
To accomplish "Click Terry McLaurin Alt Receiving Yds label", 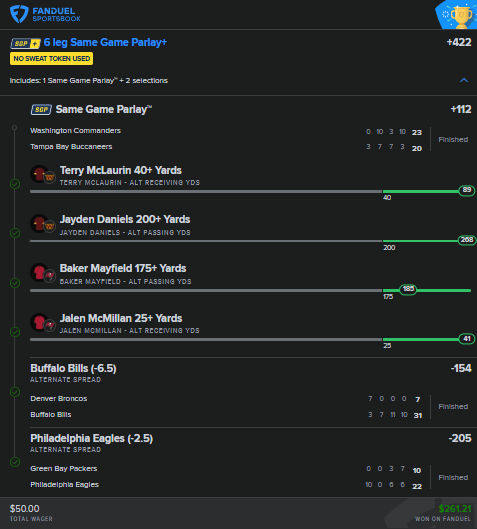I will pos(130,183).
